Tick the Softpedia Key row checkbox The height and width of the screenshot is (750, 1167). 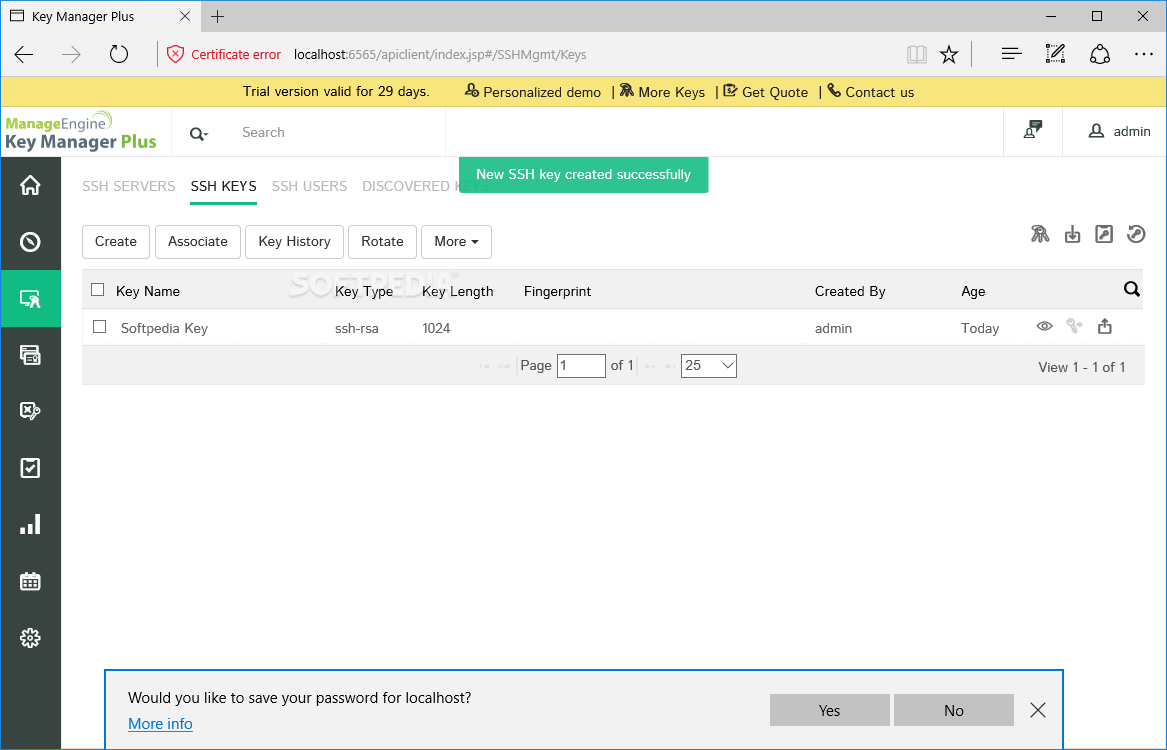click(x=100, y=327)
